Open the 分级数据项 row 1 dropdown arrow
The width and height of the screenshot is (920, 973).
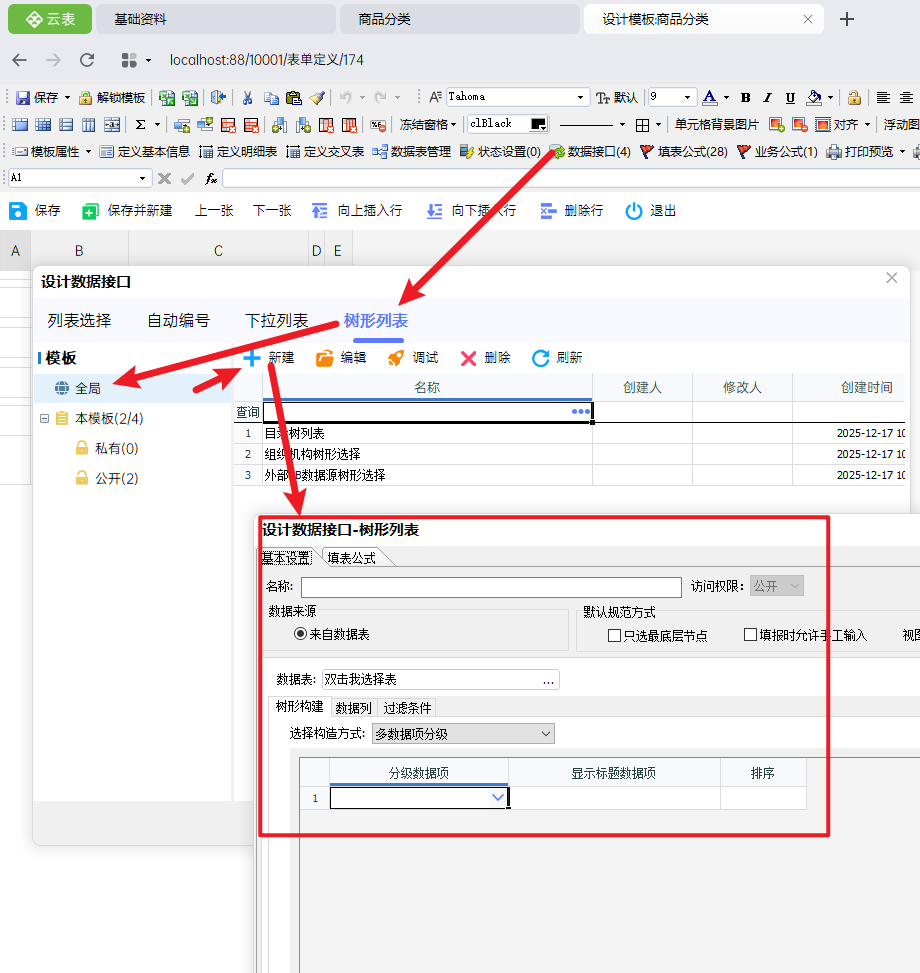pyautogui.click(x=498, y=797)
